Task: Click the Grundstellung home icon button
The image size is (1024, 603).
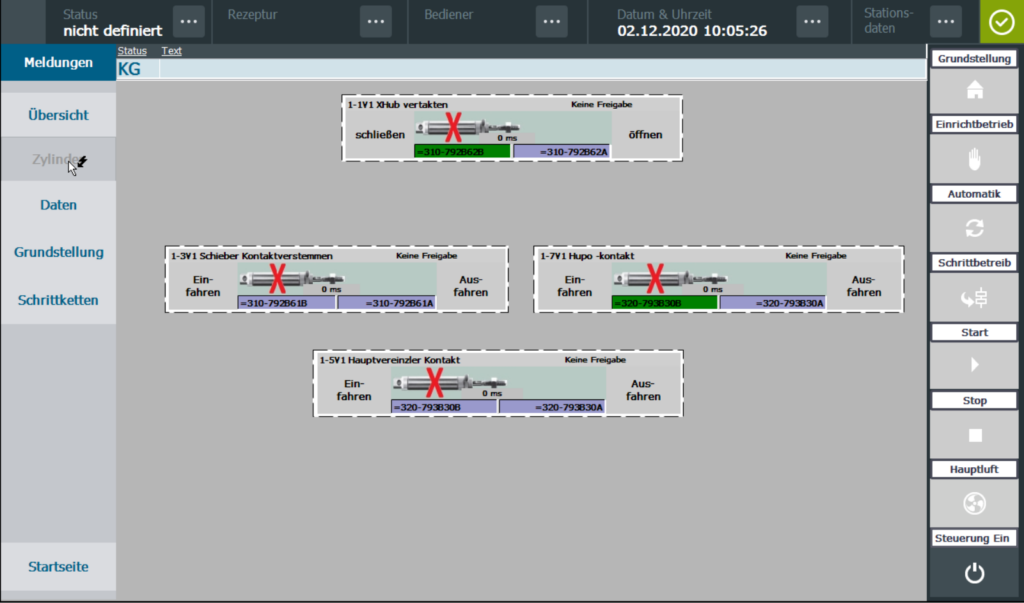Action: coord(974,90)
